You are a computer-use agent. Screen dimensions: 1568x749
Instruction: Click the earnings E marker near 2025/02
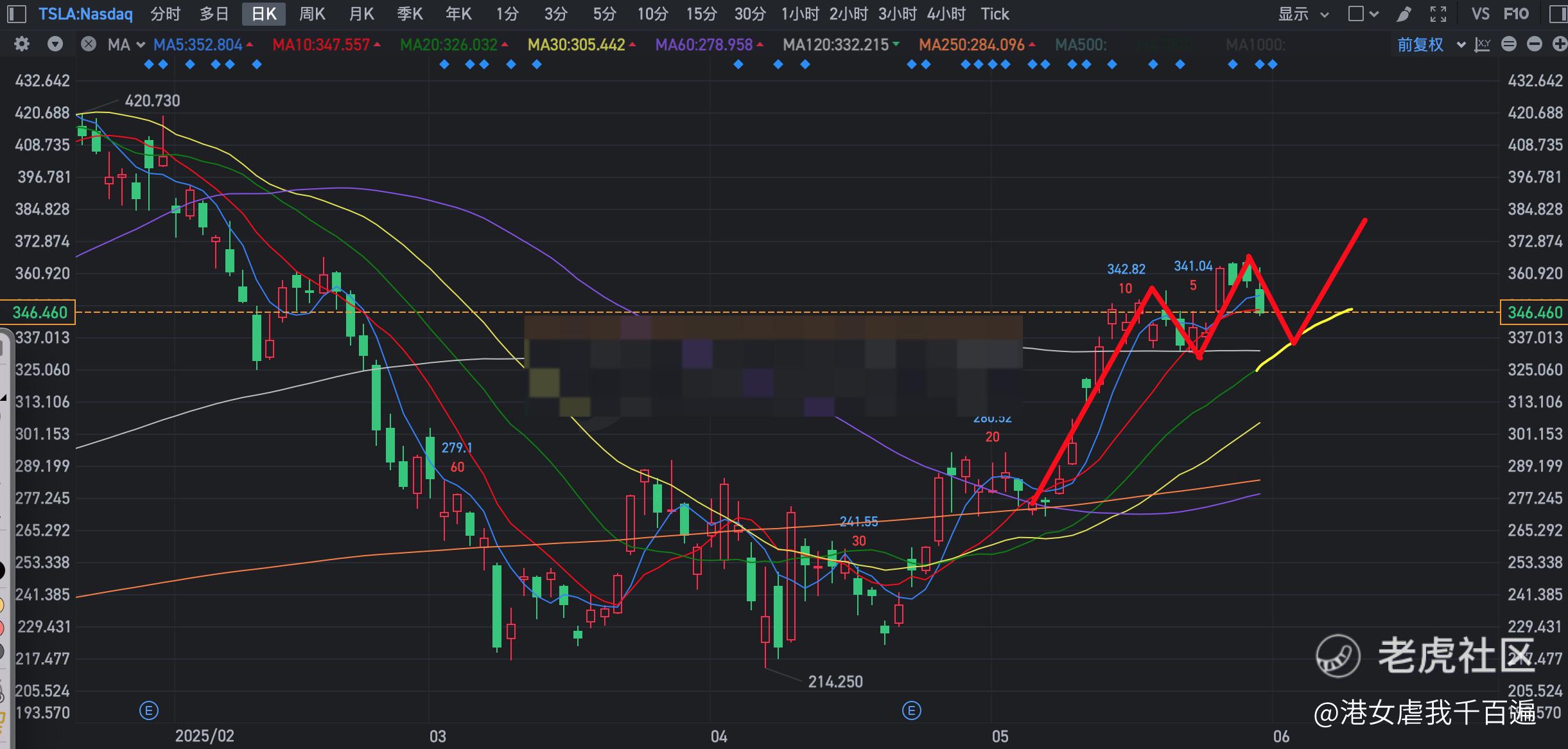pyautogui.click(x=149, y=710)
